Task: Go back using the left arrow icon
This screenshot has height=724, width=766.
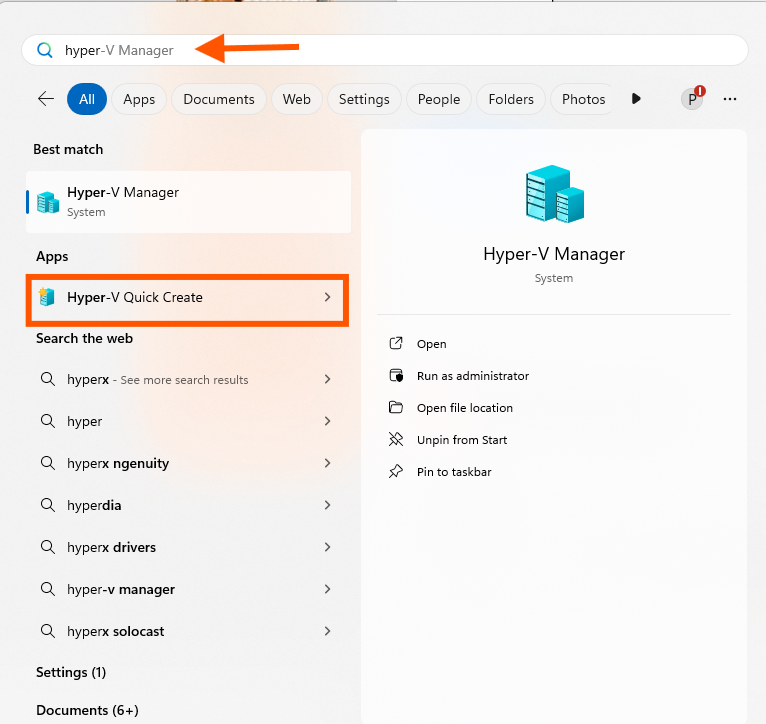Action: (x=46, y=99)
